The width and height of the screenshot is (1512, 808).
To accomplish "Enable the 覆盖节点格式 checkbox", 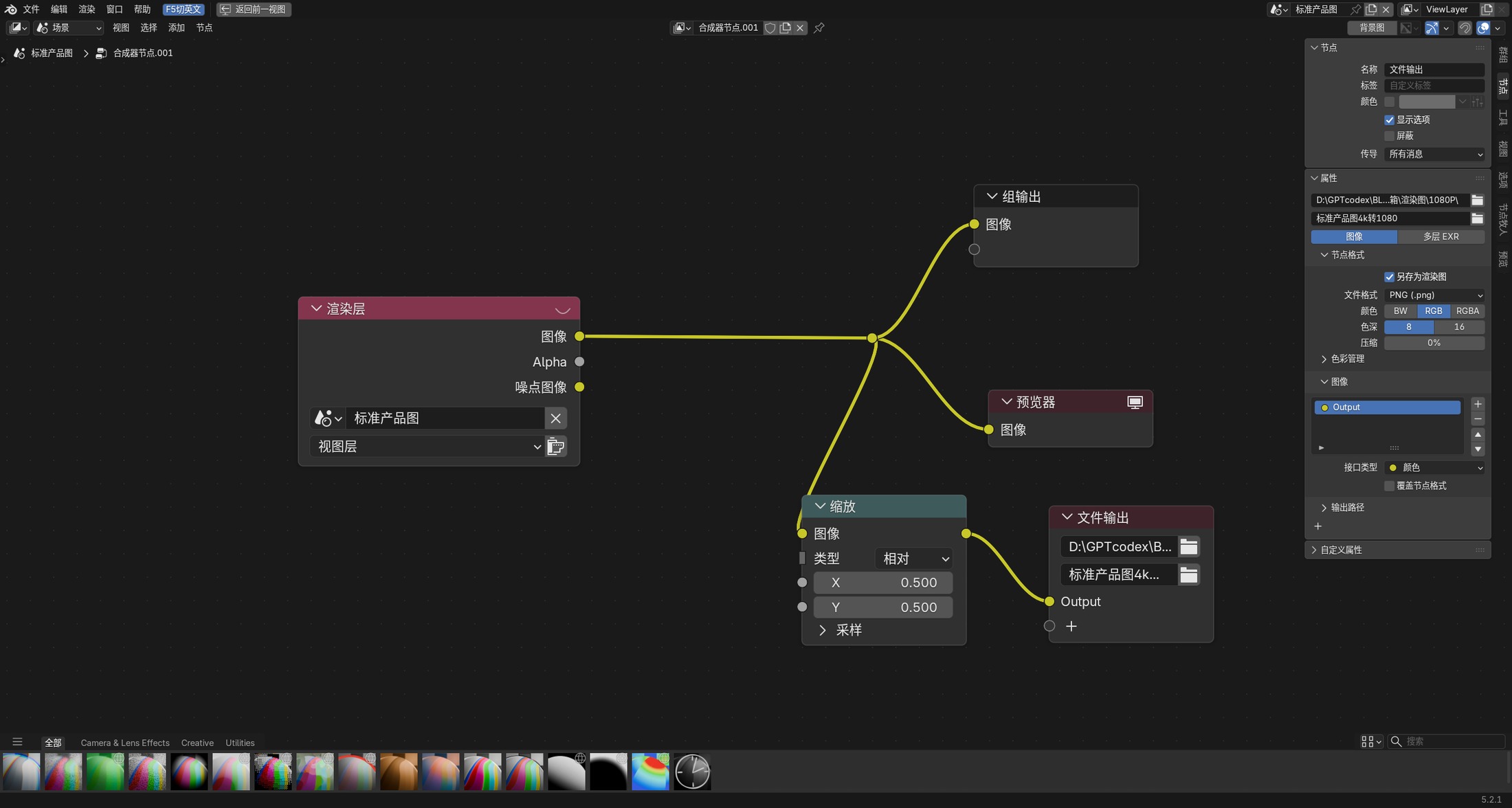I will (x=1389, y=486).
